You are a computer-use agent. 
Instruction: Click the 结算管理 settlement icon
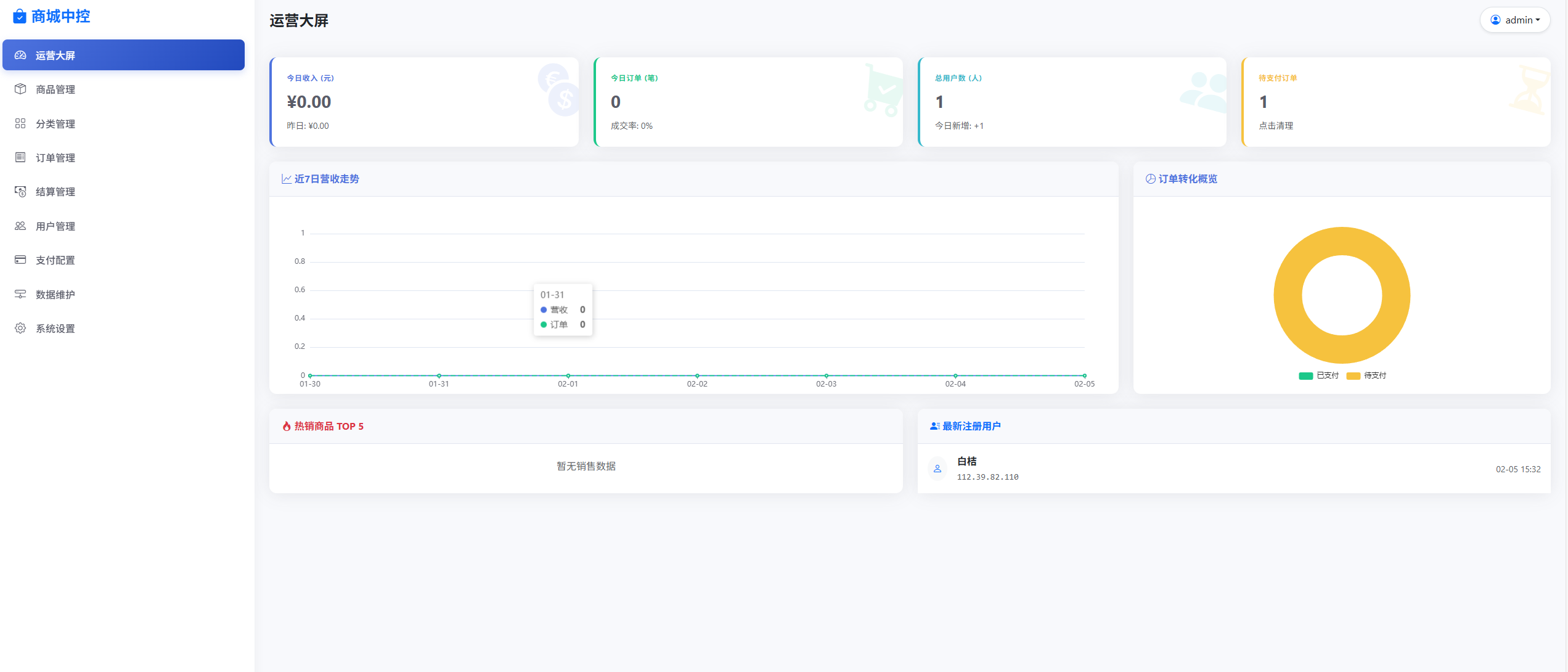pyautogui.click(x=20, y=192)
